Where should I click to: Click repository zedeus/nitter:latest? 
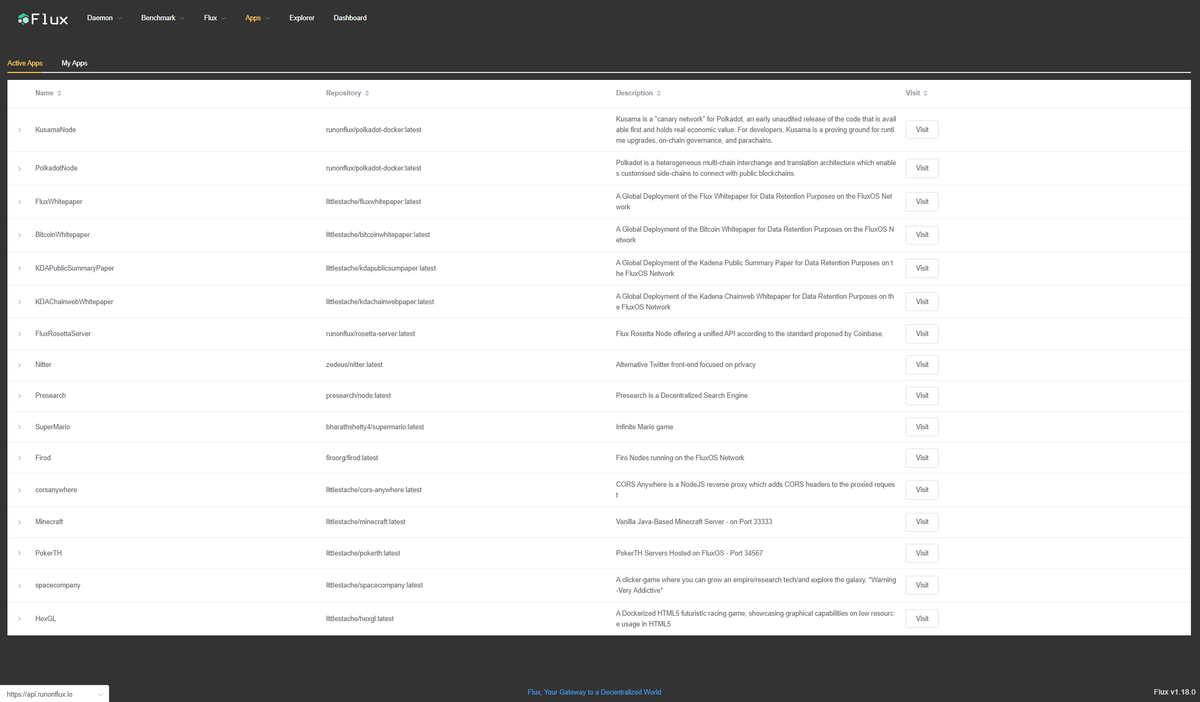[354, 365]
